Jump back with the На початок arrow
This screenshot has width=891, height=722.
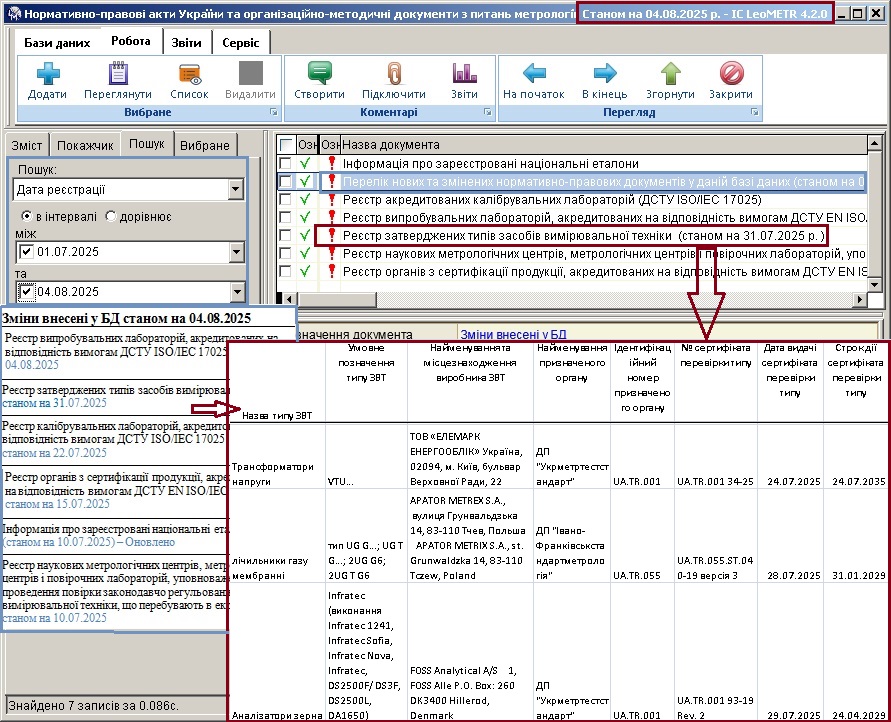coord(534,73)
